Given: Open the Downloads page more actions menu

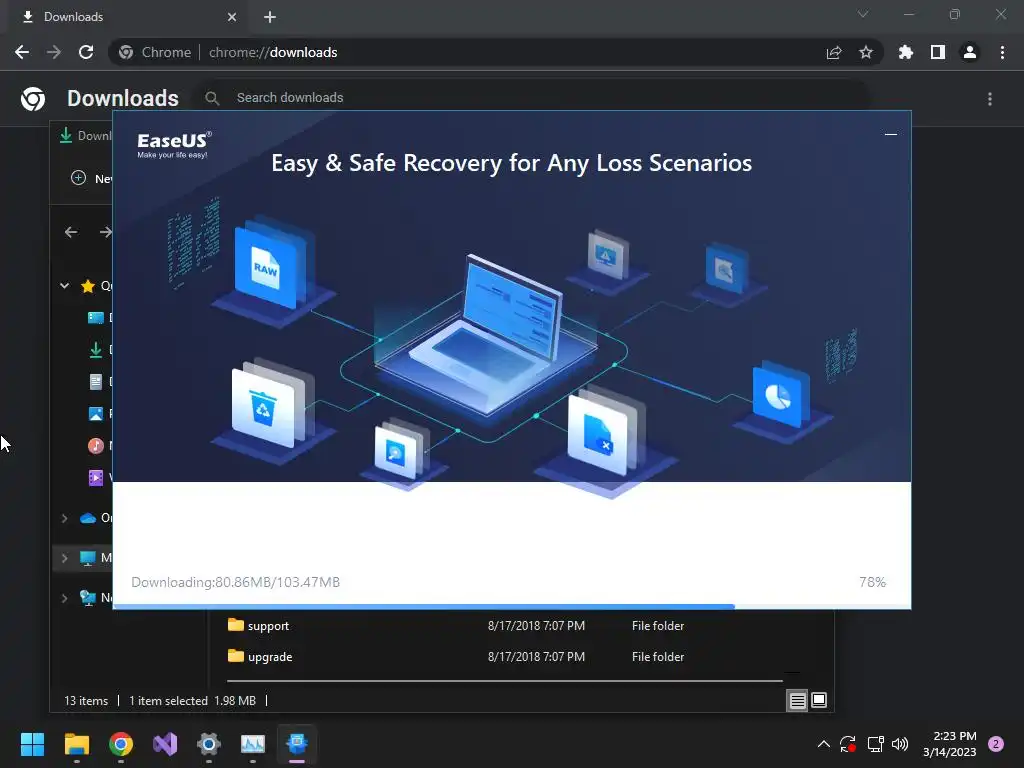Looking at the screenshot, I should [x=990, y=99].
